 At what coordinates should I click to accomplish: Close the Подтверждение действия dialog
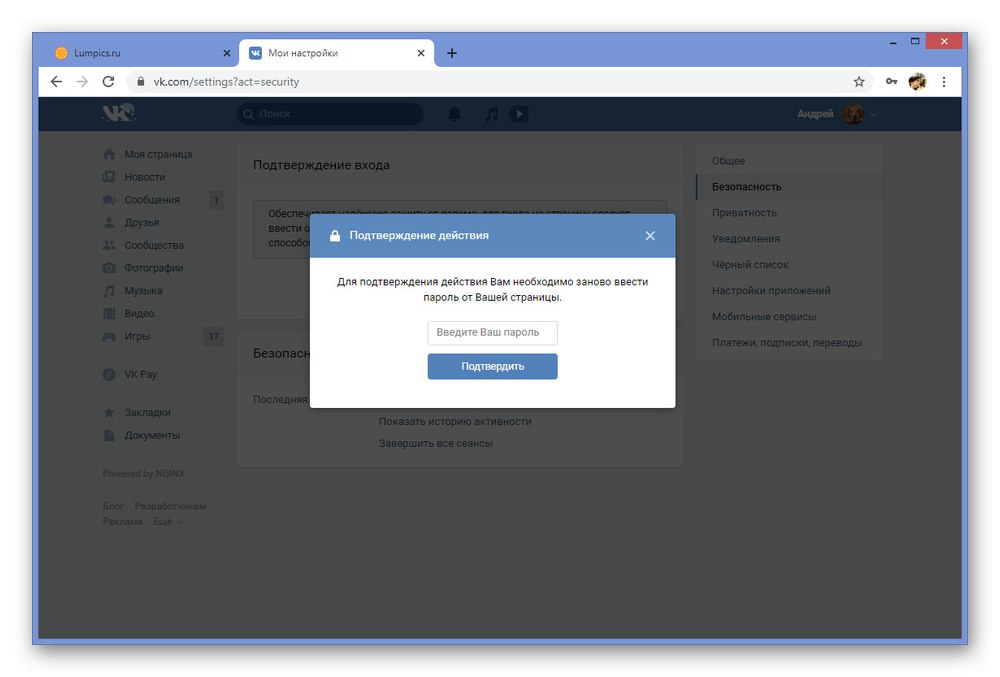[650, 236]
